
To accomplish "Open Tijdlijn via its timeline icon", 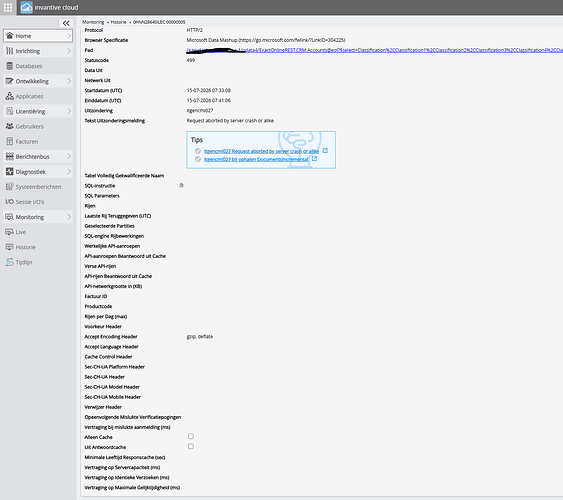I will [x=10, y=262].
